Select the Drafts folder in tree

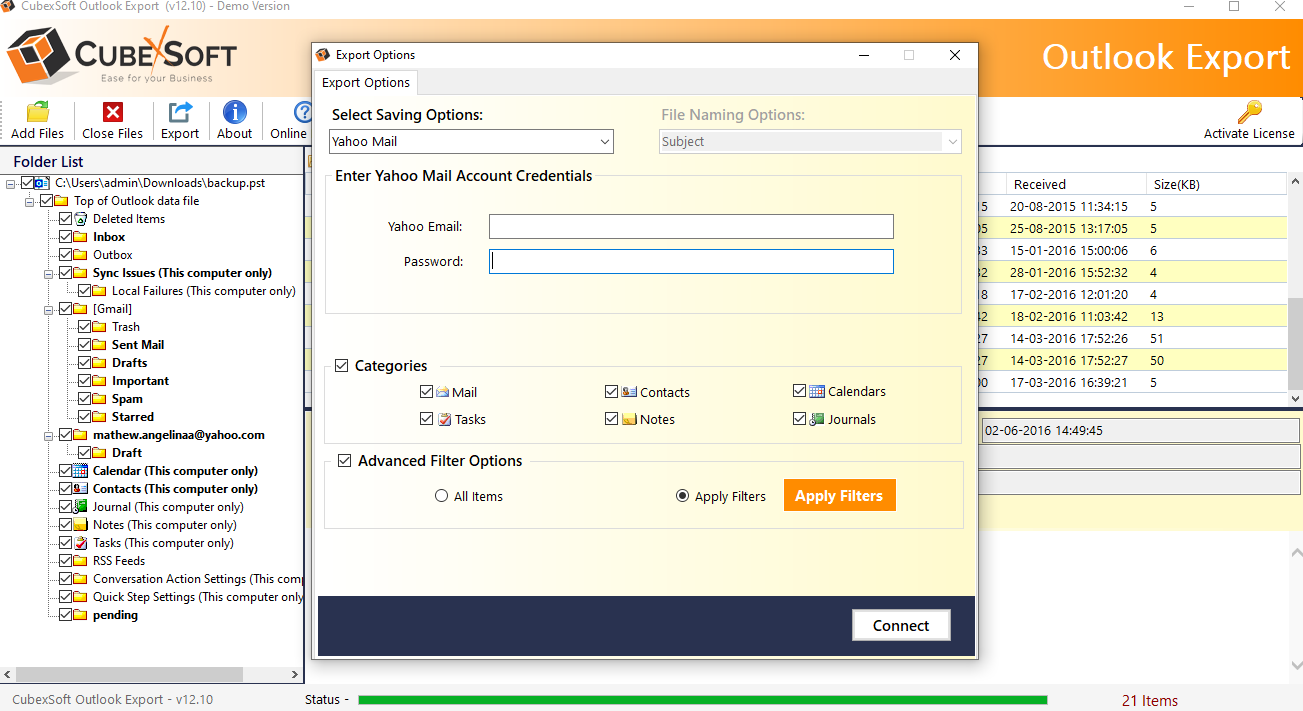pos(129,363)
